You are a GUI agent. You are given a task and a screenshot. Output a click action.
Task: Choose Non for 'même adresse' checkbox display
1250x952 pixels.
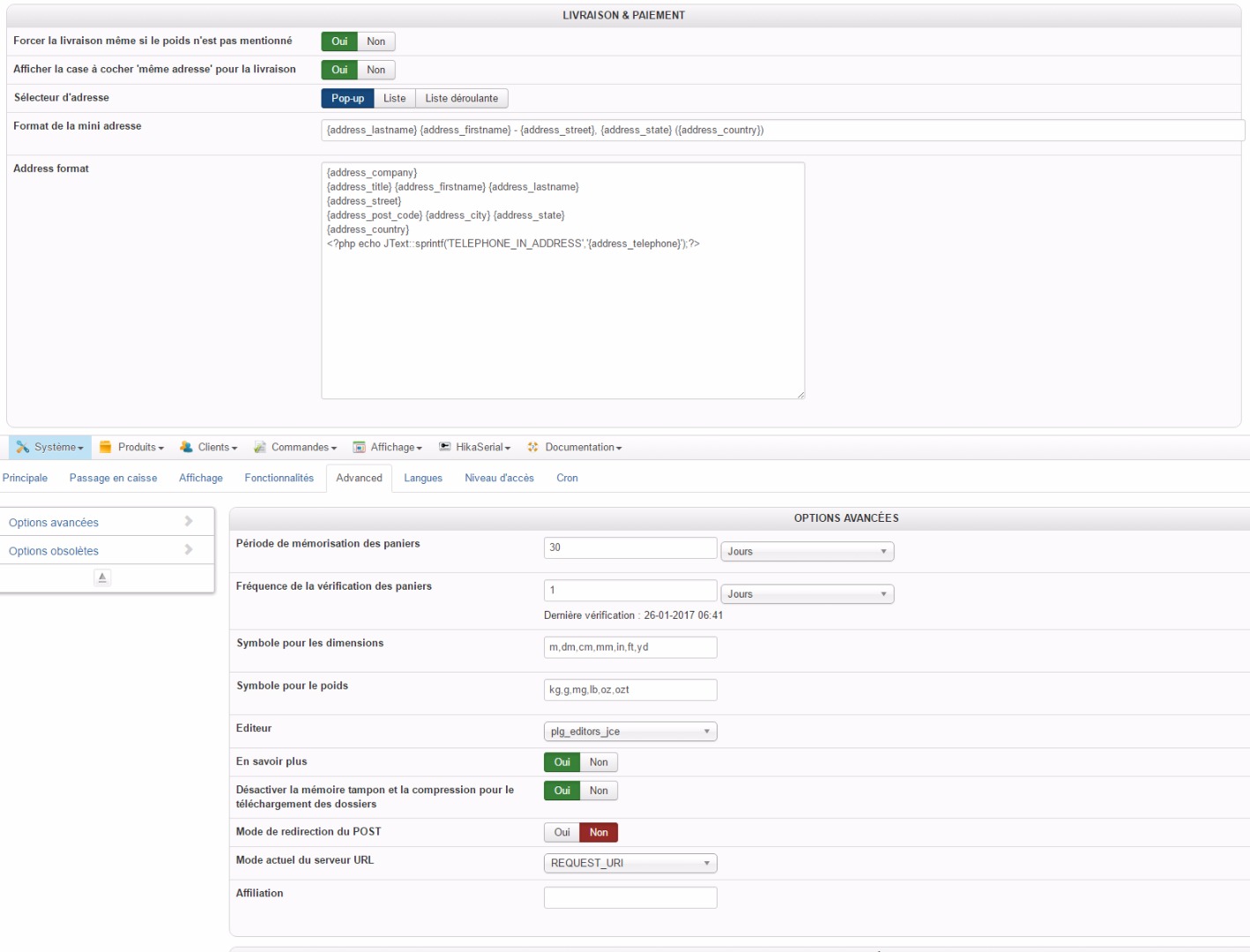[x=376, y=70]
